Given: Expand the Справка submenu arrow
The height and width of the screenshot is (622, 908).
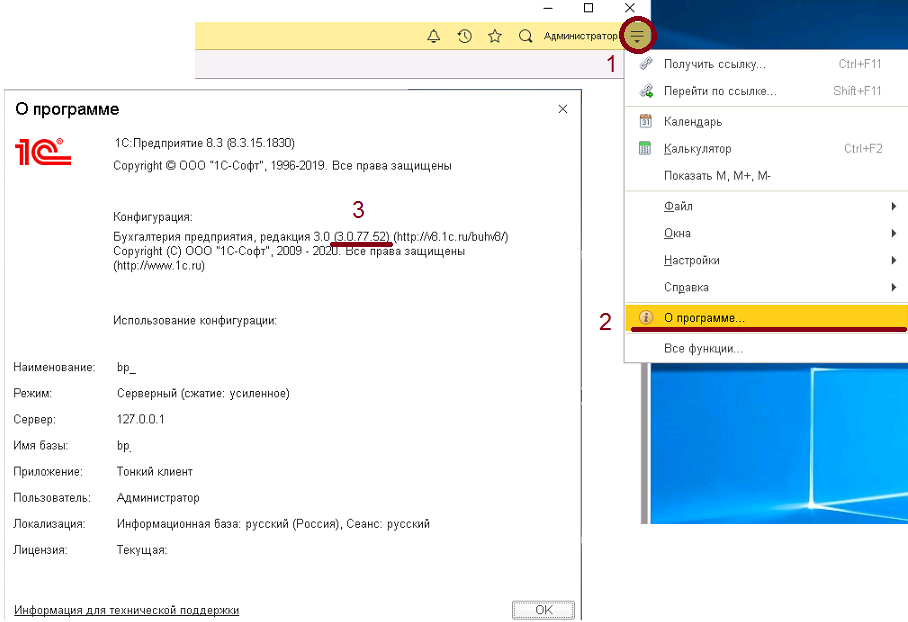Looking at the screenshot, I should (894, 287).
